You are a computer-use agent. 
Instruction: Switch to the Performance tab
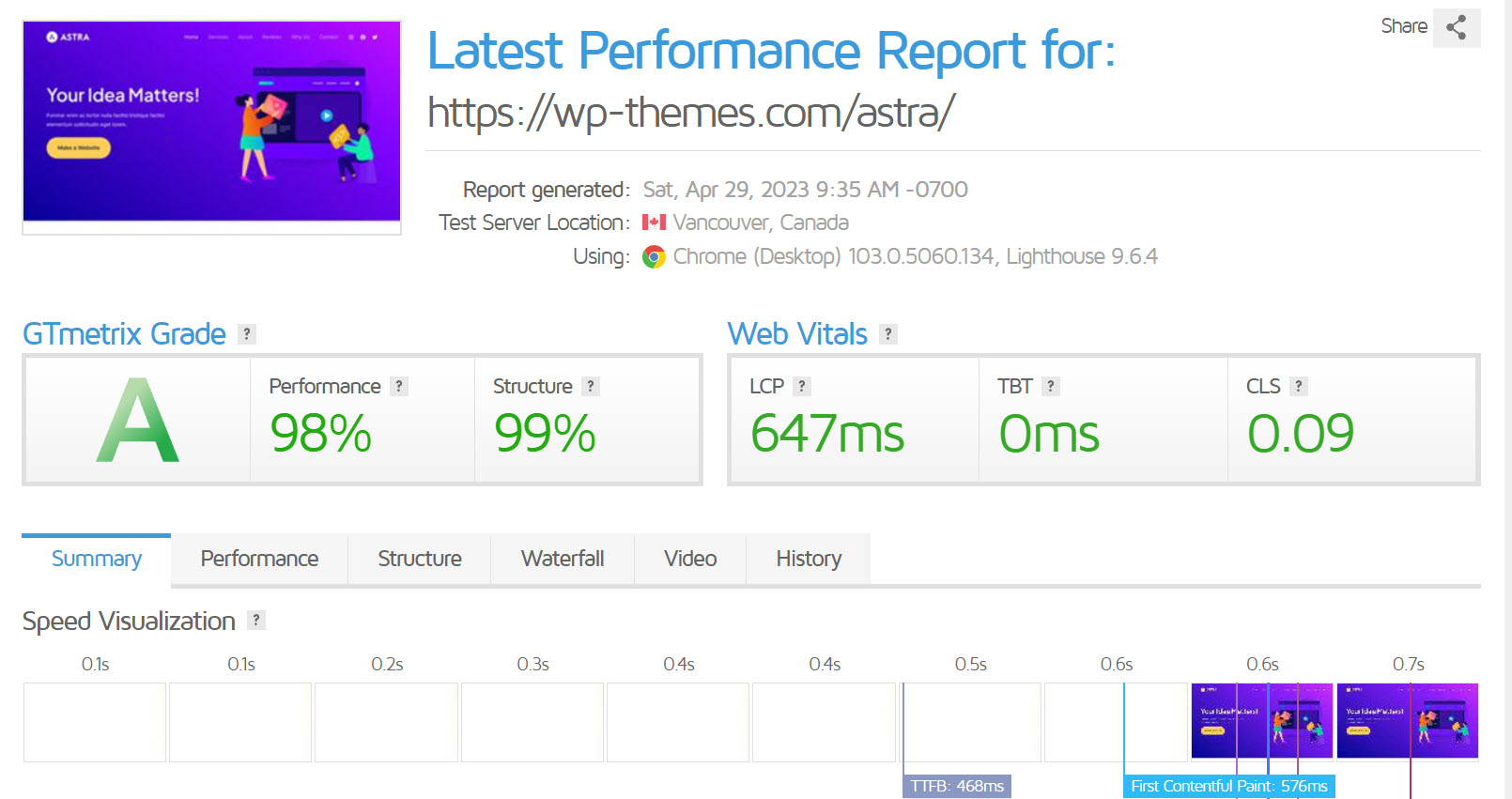coord(259,559)
